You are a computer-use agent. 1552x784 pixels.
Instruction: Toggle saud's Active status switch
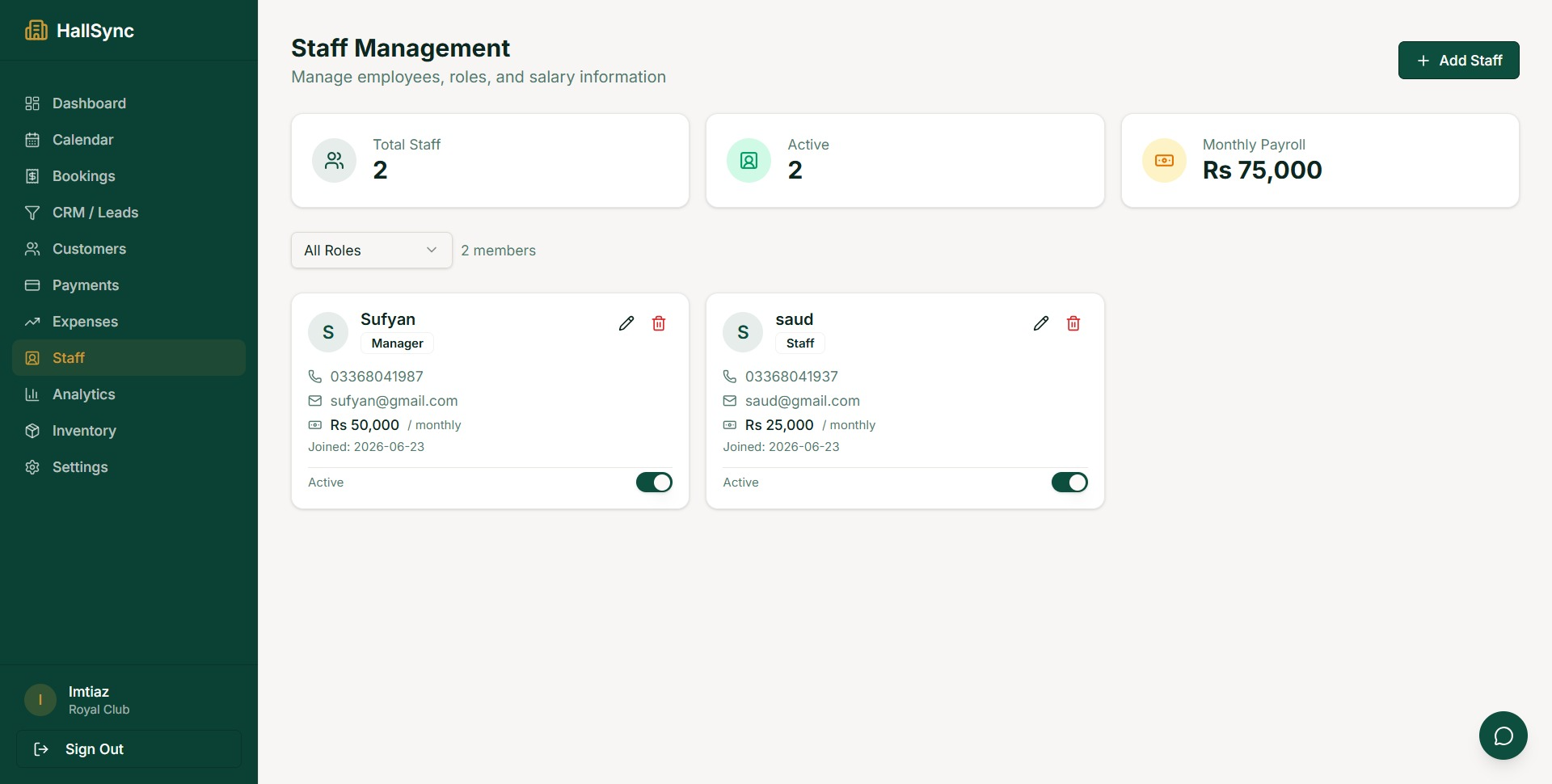coord(1069,483)
